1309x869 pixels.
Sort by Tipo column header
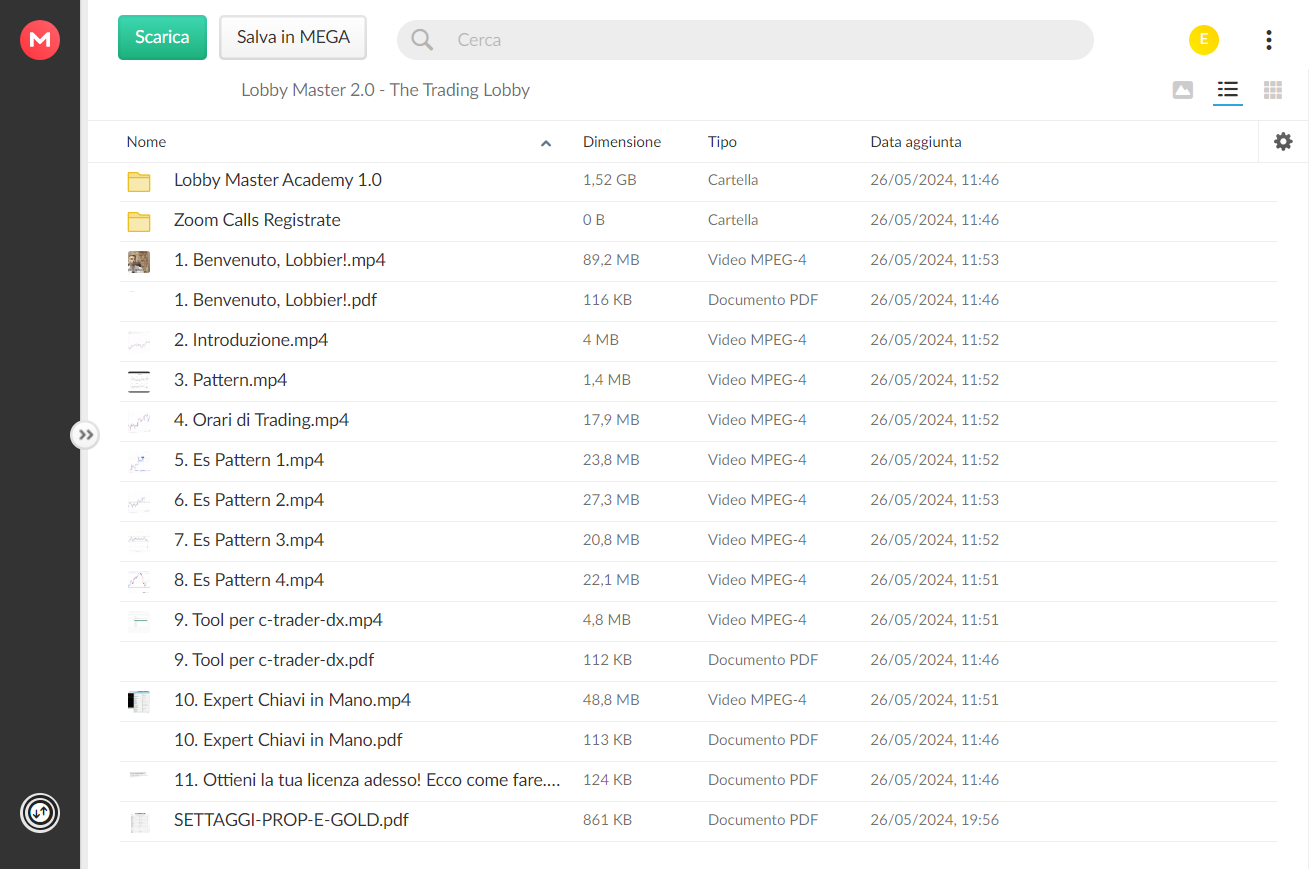pos(722,142)
